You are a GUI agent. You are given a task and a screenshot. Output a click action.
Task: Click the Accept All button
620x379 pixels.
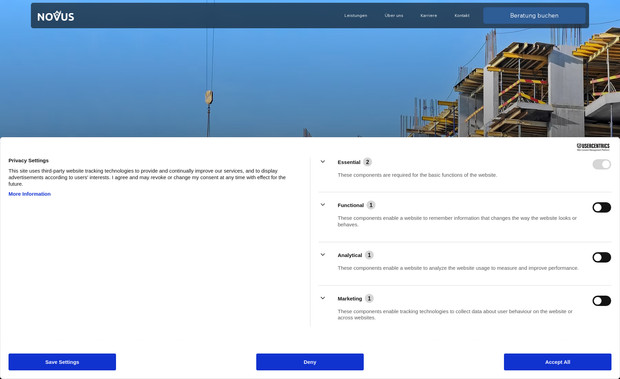click(558, 362)
